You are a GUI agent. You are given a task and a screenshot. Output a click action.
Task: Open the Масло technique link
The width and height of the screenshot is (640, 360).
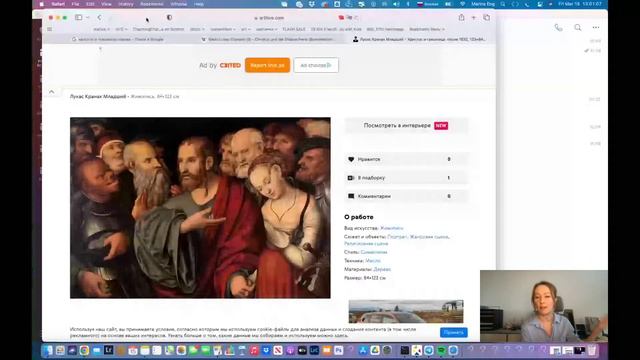click(373, 260)
